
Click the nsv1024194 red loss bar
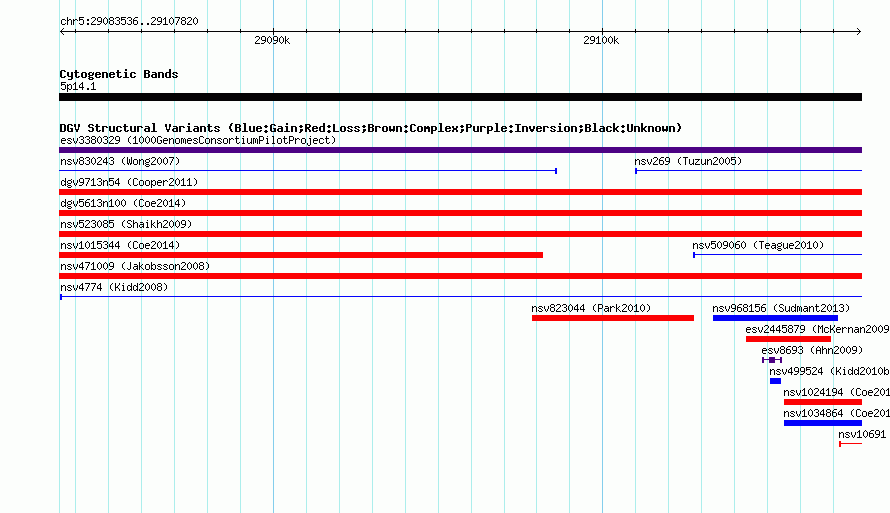pyautogui.click(x=823, y=402)
